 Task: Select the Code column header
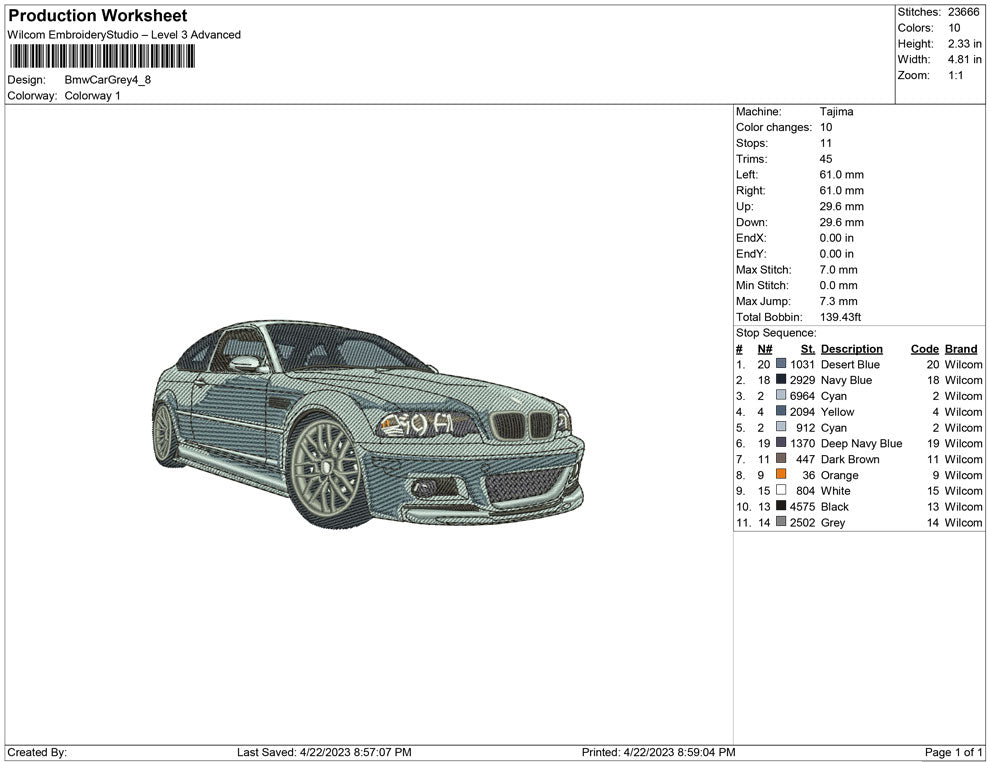(924, 349)
